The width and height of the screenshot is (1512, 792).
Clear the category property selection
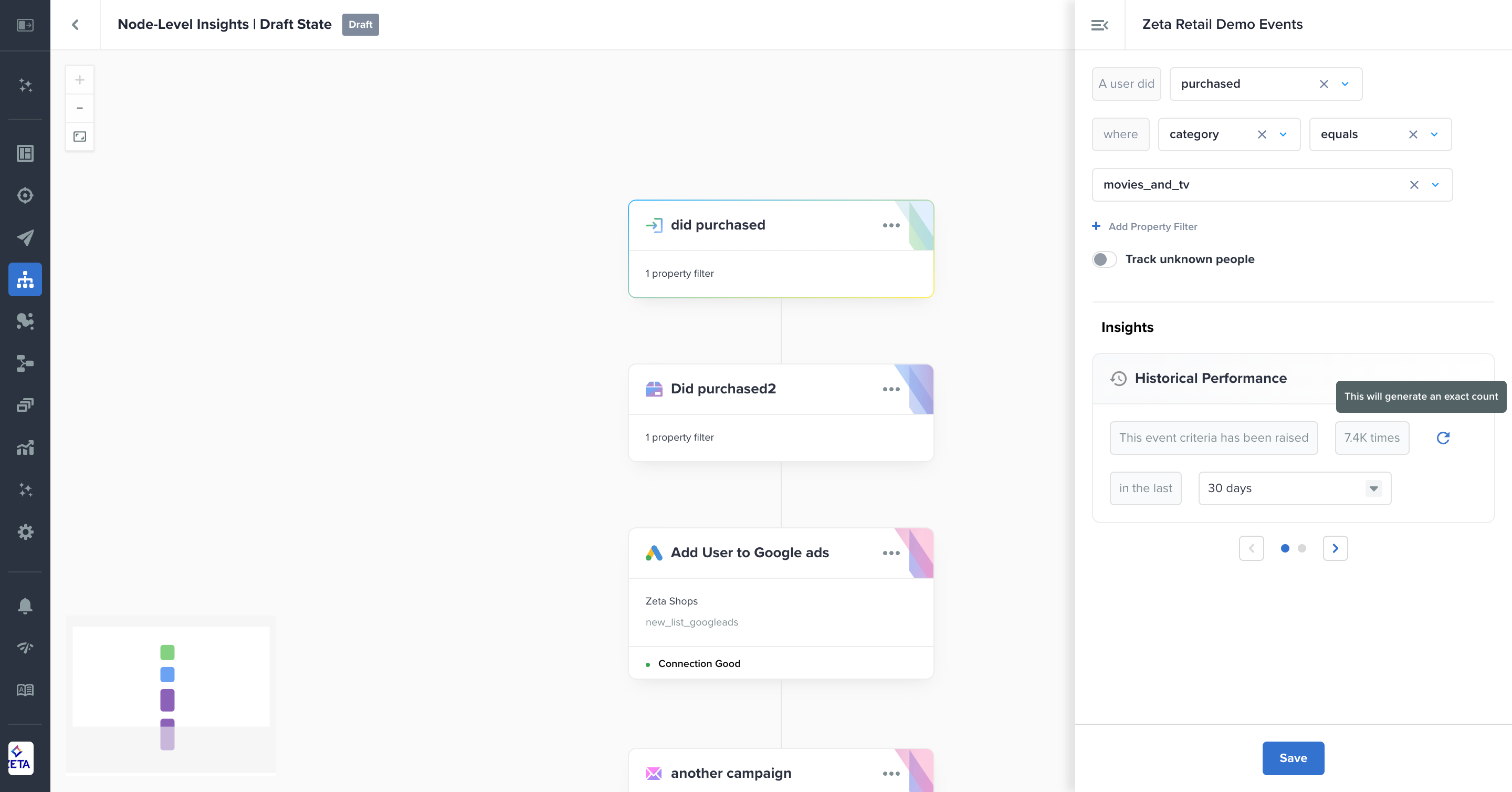[x=1262, y=134]
